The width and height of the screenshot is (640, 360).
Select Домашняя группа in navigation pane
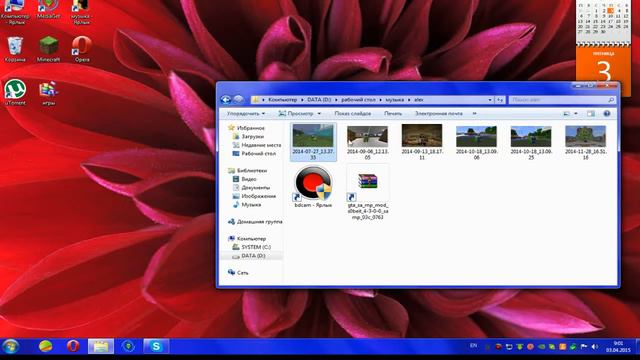pyautogui.click(x=255, y=222)
